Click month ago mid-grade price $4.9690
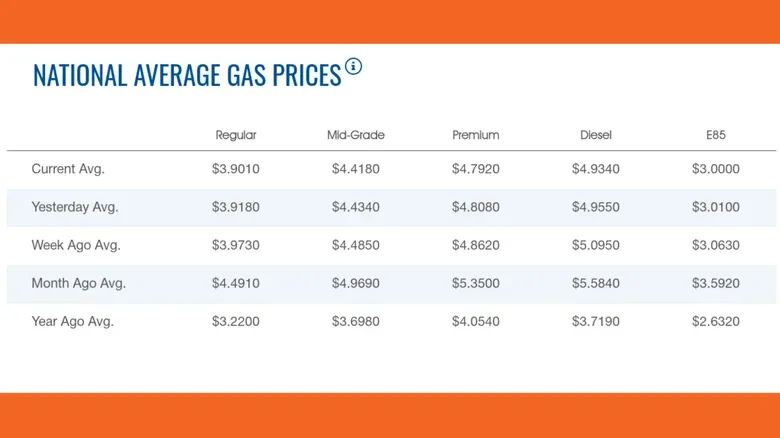 coord(356,283)
